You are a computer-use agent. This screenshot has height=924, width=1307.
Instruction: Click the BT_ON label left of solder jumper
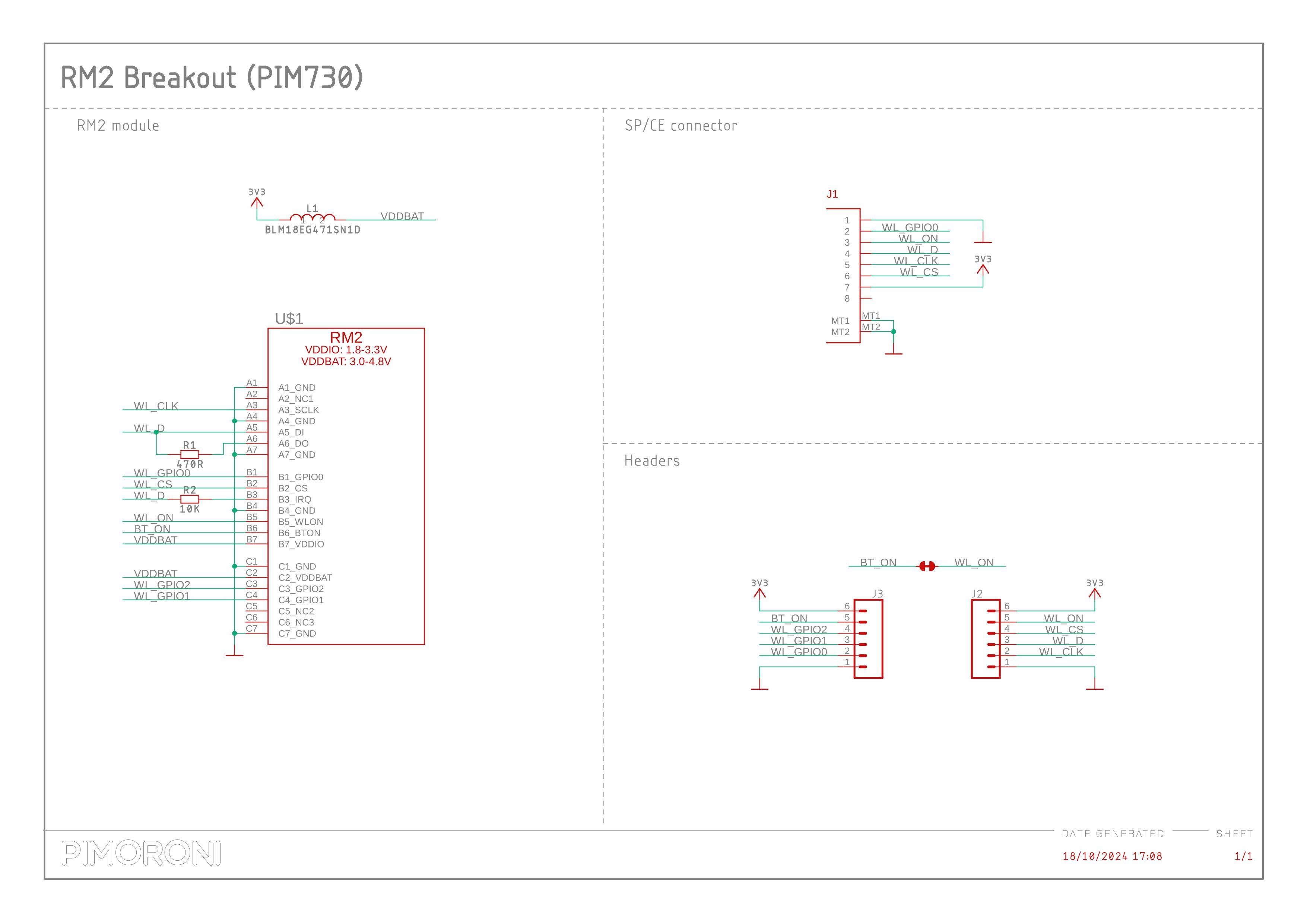(878, 562)
